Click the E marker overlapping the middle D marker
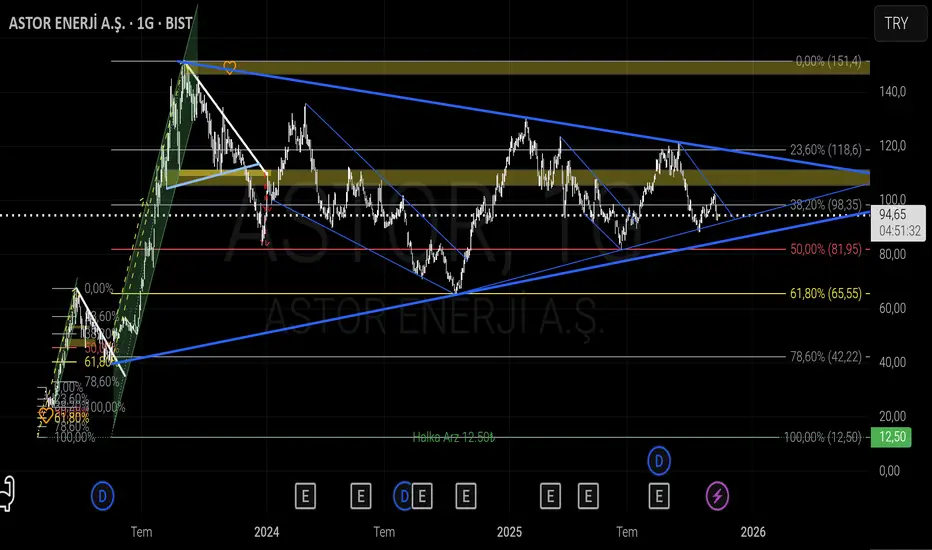This screenshot has width=932, height=550. 422,496
